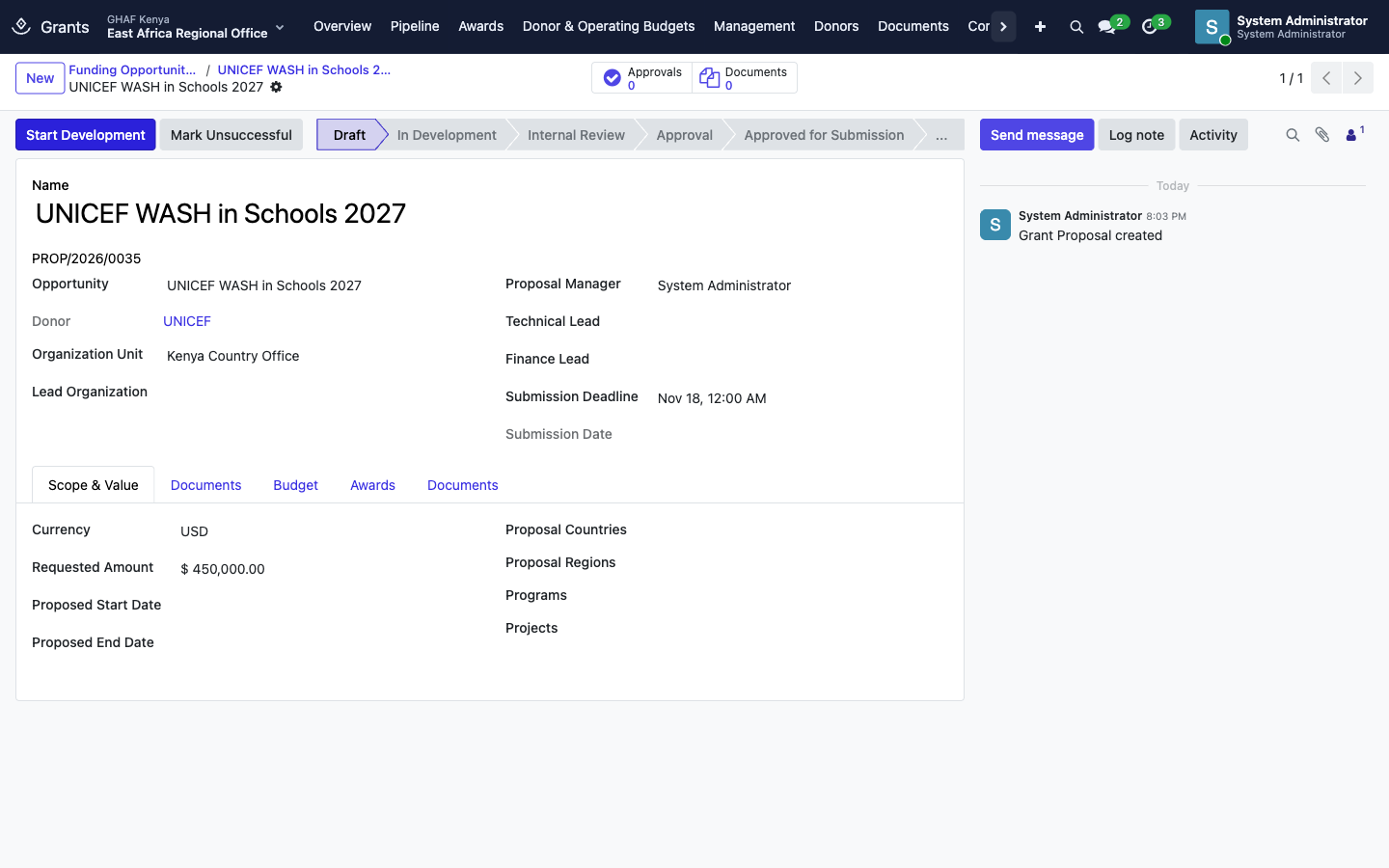Go to next record arrow
The image size is (1389, 868).
(x=1358, y=78)
